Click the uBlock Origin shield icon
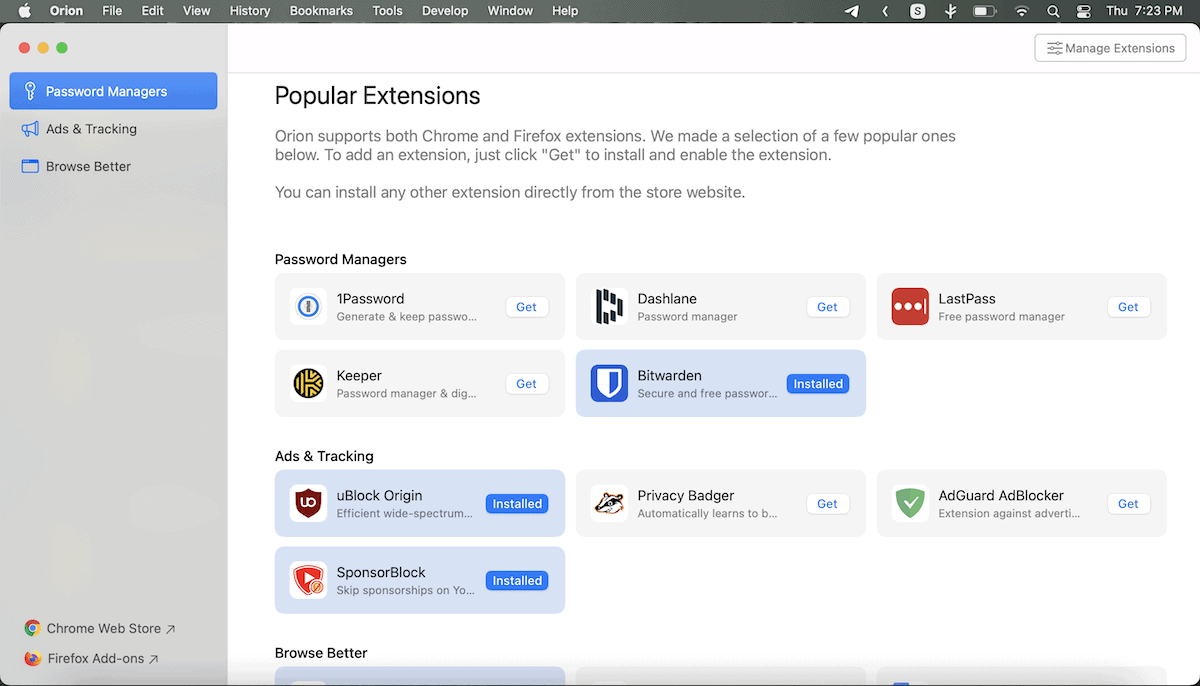This screenshot has height=686, width=1200. 308,504
